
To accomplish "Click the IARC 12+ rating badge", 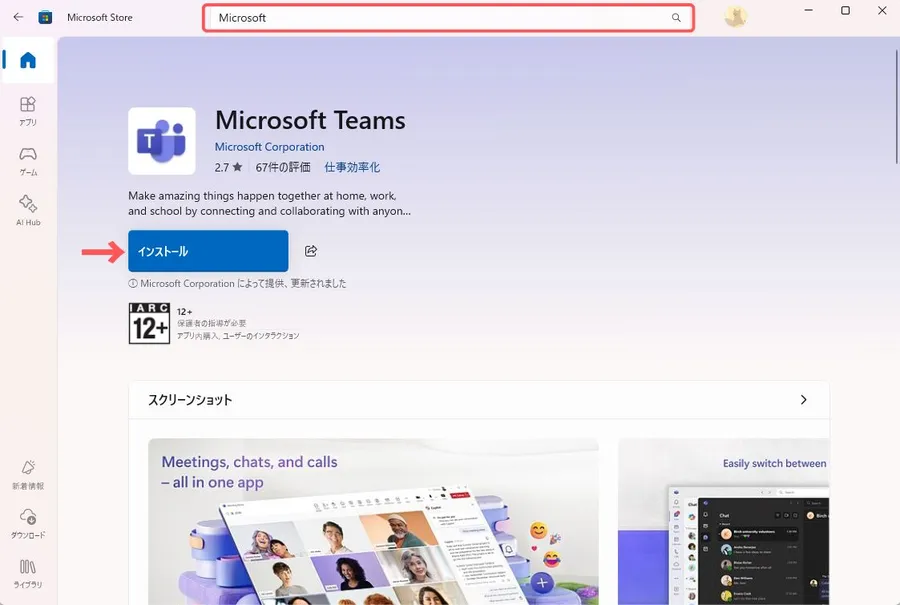I will [x=149, y=324].
